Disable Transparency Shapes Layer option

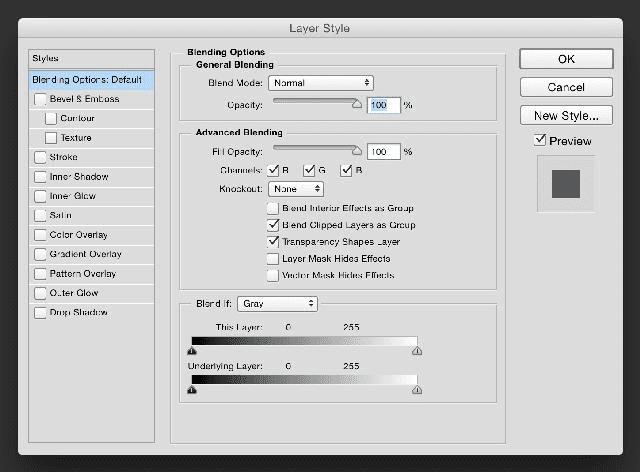[x=273, y=241]
